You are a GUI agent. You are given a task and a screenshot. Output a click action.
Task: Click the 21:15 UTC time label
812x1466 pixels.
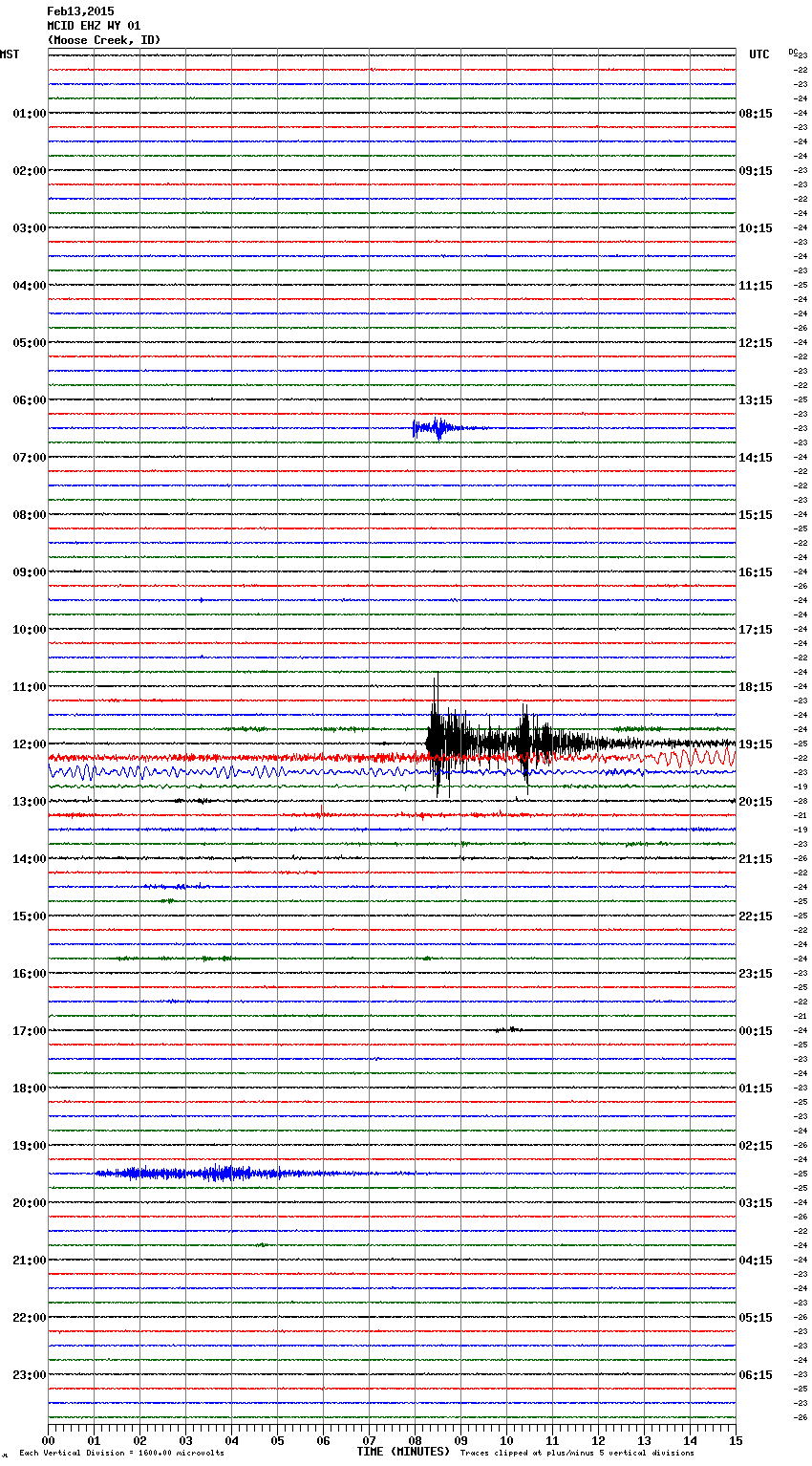(756, 859)
